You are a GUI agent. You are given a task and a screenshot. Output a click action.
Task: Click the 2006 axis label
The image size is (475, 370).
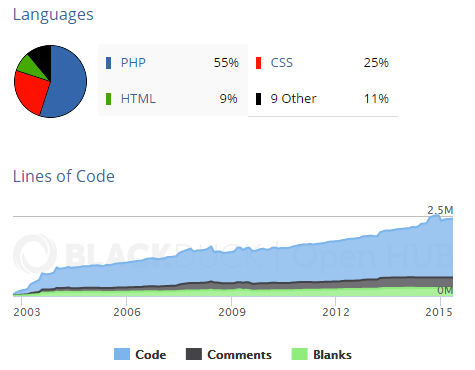coord(127,312)
